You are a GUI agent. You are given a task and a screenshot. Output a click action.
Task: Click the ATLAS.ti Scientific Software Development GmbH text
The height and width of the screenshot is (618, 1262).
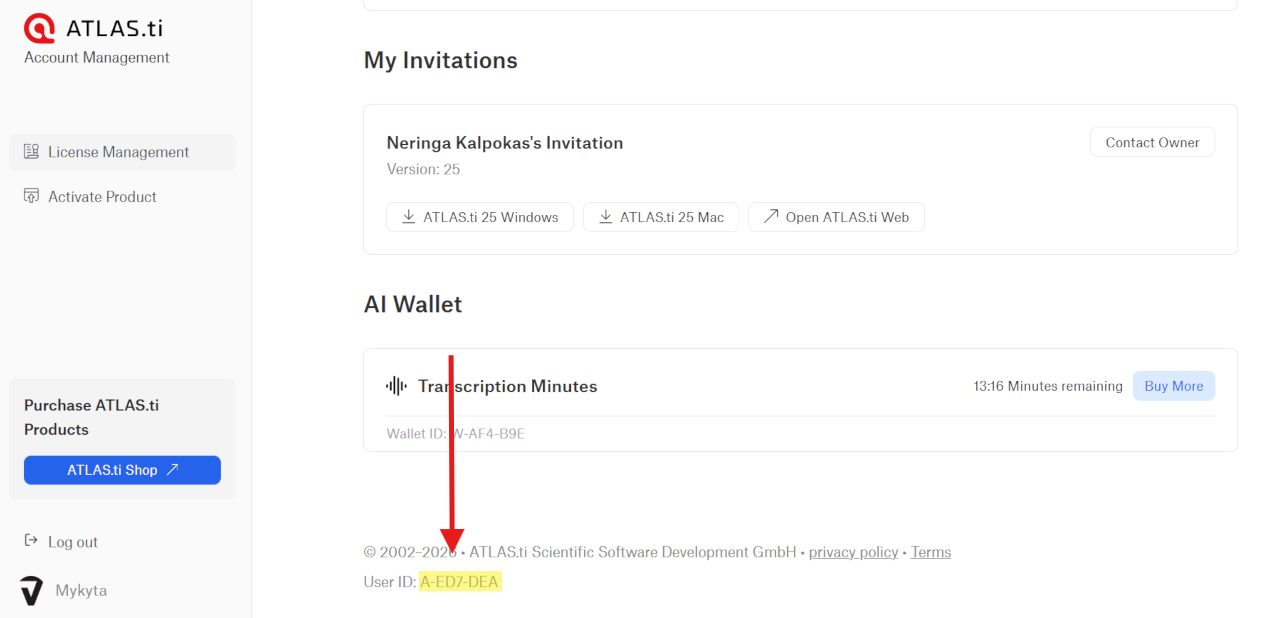point(633,552)
